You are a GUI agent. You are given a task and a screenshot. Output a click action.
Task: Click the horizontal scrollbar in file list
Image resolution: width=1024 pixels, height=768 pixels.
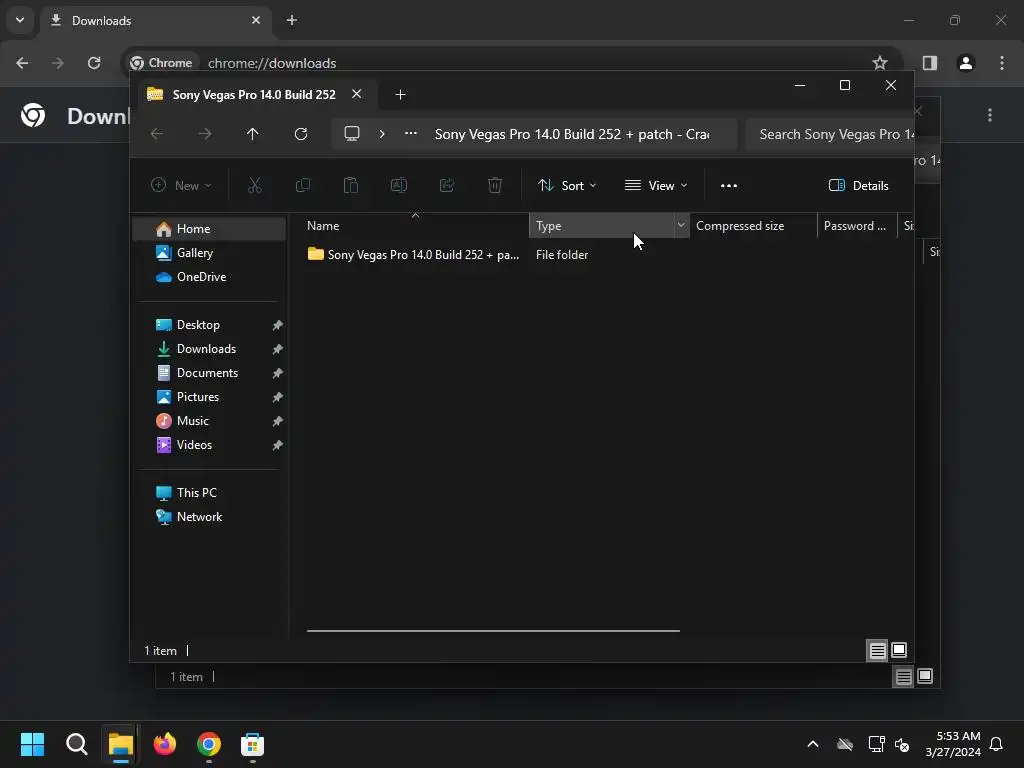click(x=493, y=631)
